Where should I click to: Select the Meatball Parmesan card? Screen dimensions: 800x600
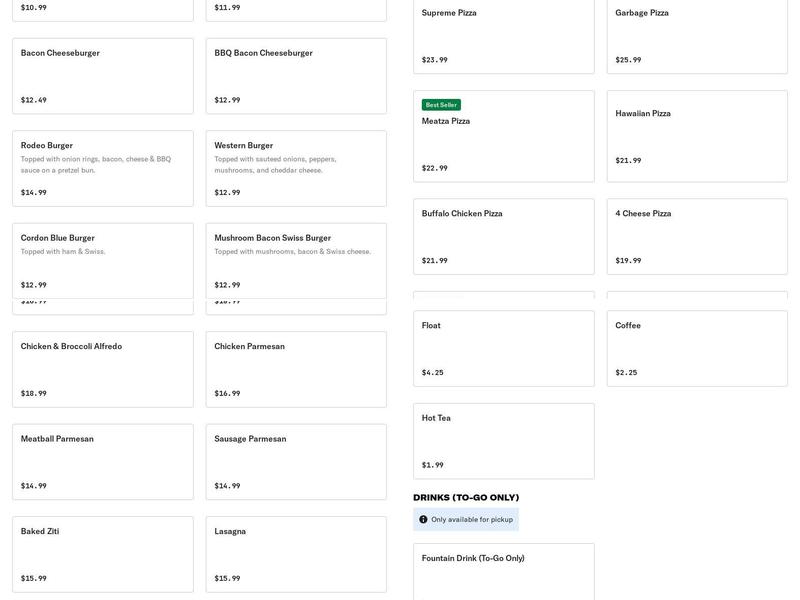[x=102, y=461]
